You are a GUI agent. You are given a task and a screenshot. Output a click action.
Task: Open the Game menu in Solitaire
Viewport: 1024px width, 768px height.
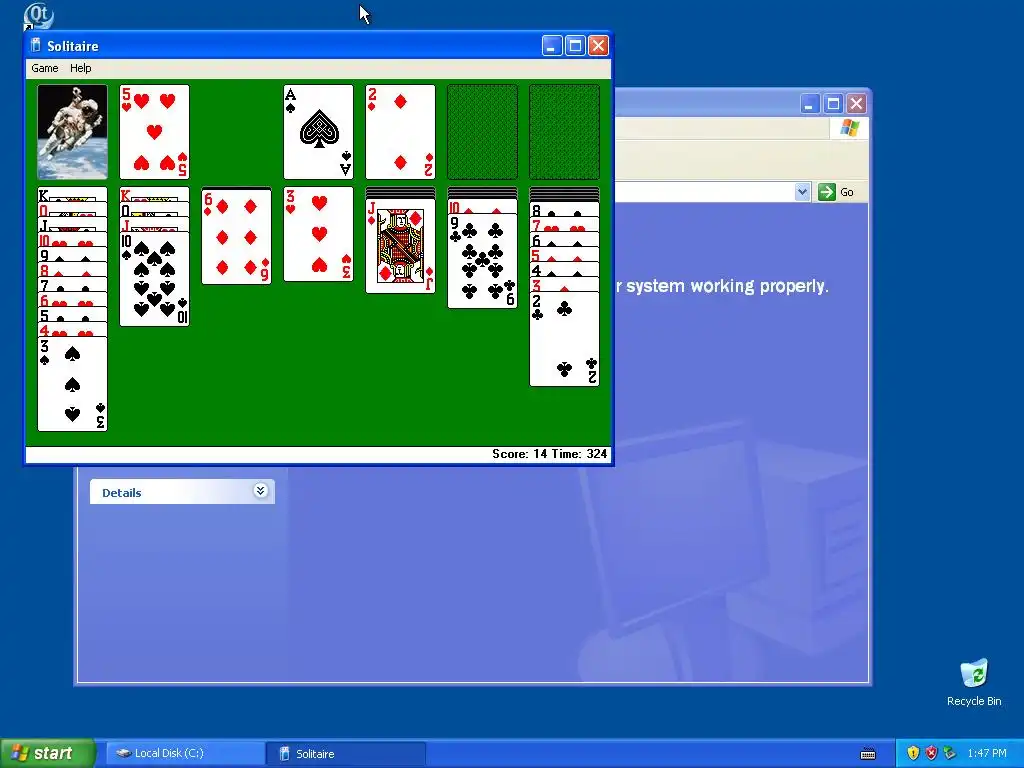point(44,68)
